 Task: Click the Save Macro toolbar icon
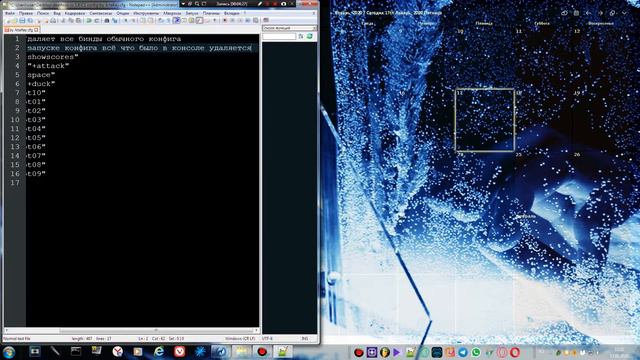(256, 20)
